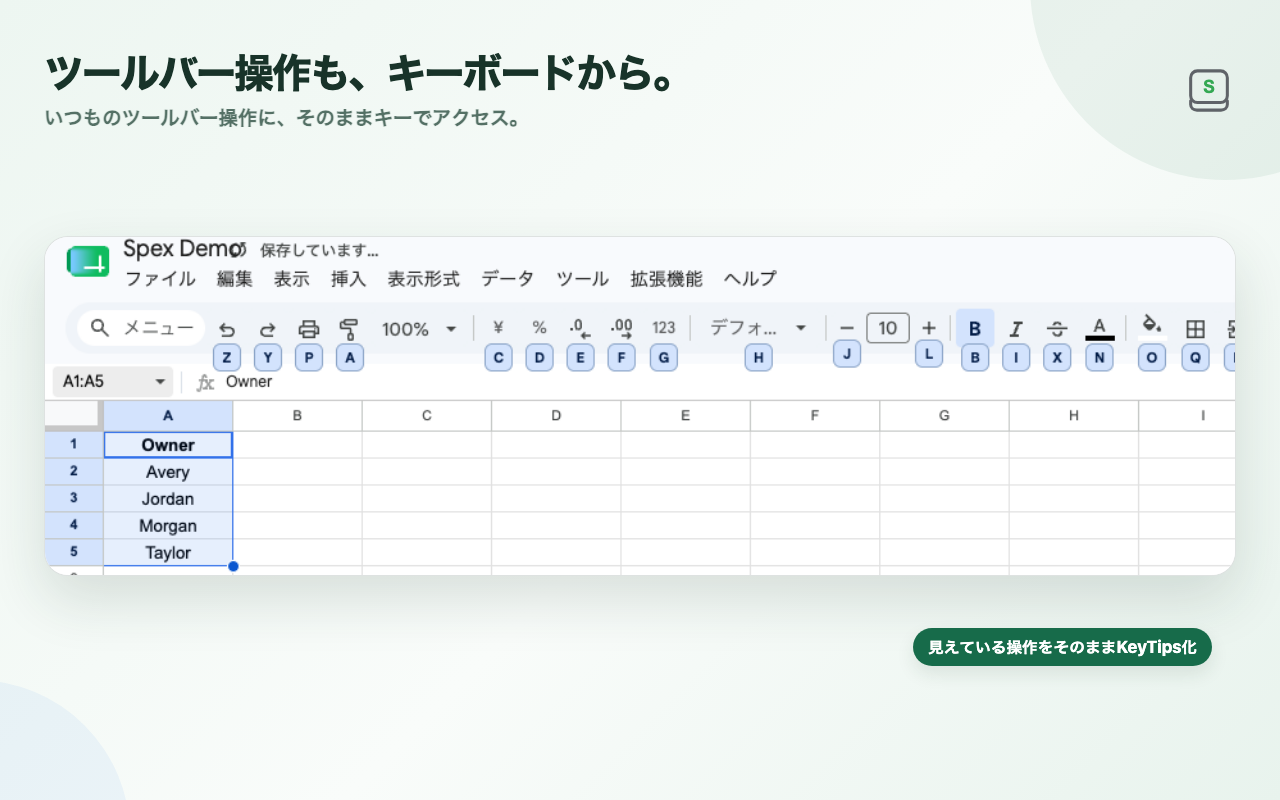Screen dimensions: 1280x800
Task: Open the 表示 menu
Action: point(292,279)
